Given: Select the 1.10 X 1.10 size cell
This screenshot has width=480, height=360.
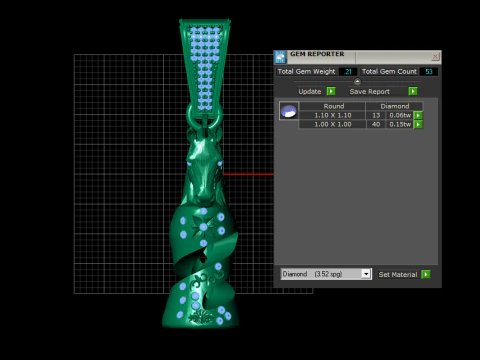Looking at the screenshot, I should coord(333,115).
